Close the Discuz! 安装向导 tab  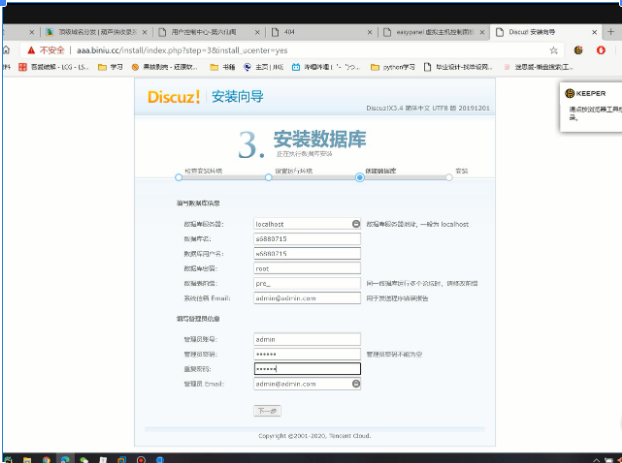pos(594,32)
